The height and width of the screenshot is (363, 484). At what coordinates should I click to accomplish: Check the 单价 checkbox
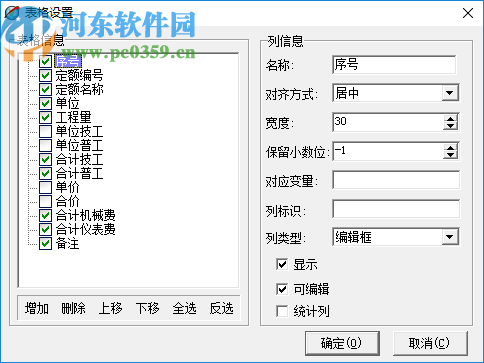click(x=46, y=187)
